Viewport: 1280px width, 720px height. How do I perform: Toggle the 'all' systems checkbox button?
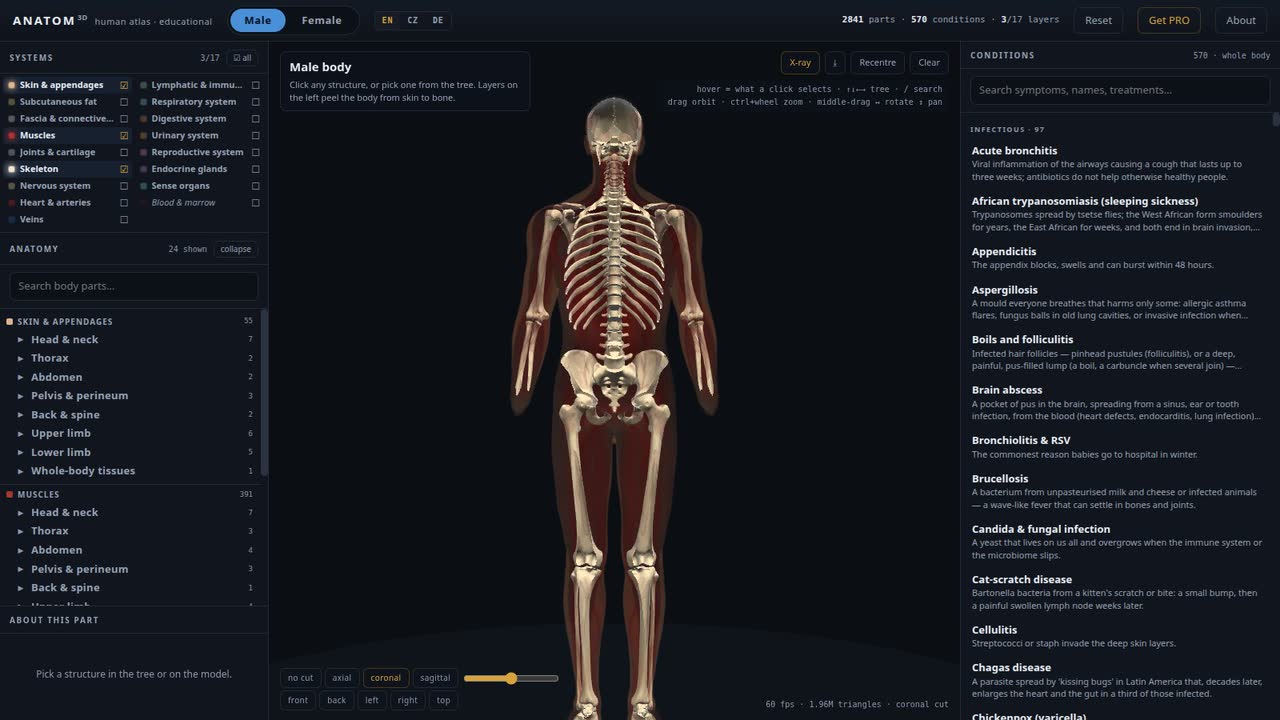pos(241,58)
